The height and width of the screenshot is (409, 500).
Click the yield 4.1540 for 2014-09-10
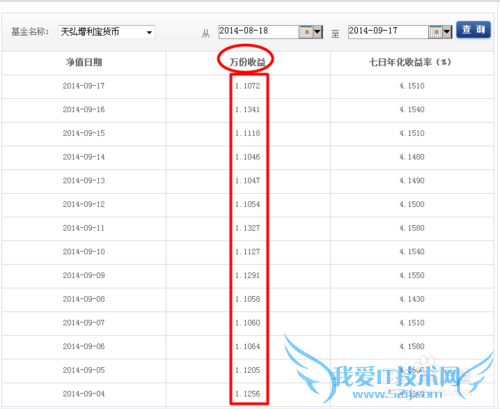tap(412, 252)
